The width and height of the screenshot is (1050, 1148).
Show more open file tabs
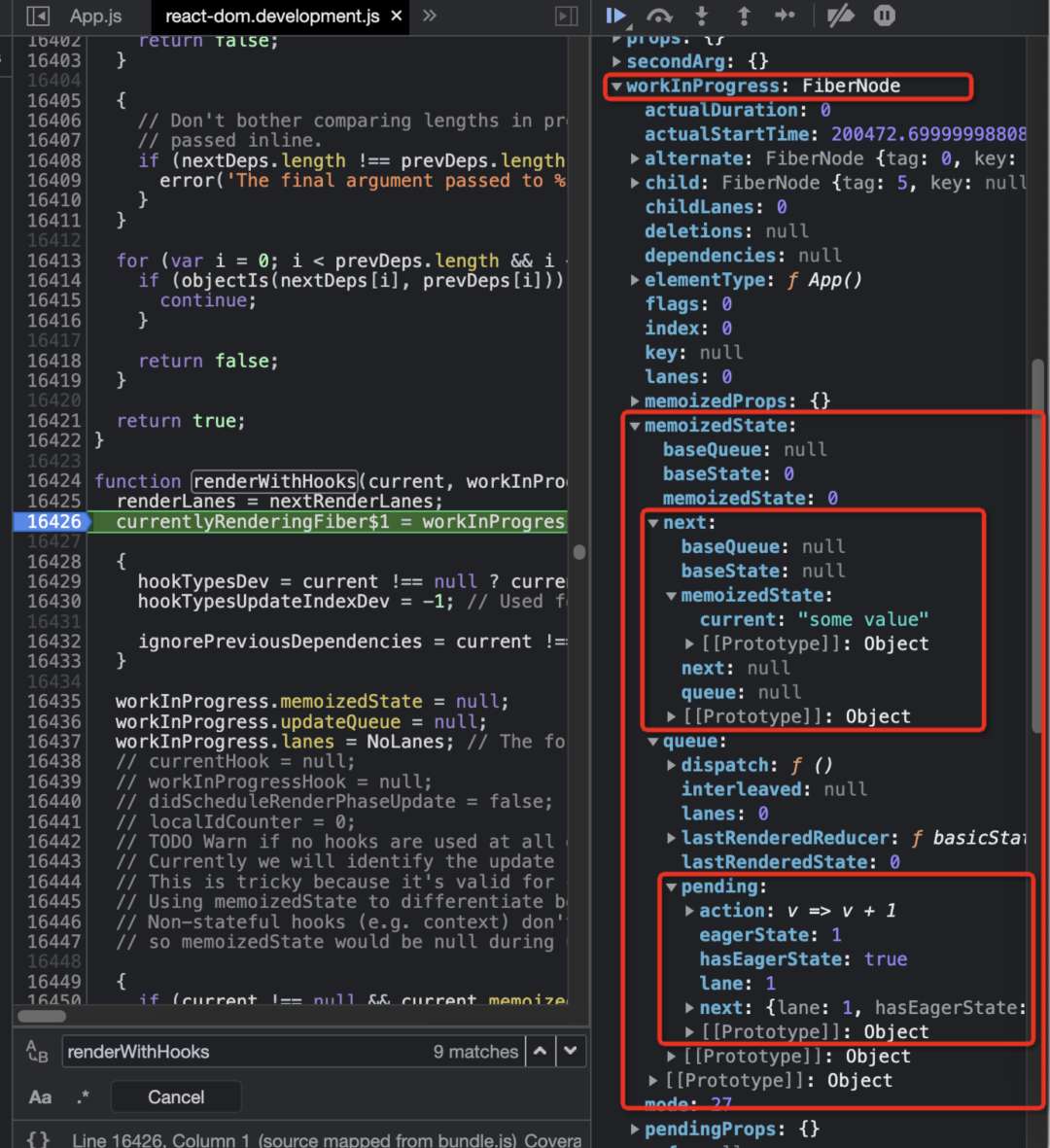point(430,16)
